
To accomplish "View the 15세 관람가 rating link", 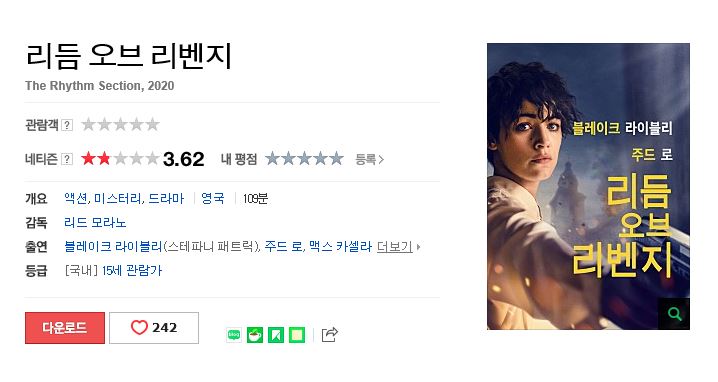I will 132,271.
